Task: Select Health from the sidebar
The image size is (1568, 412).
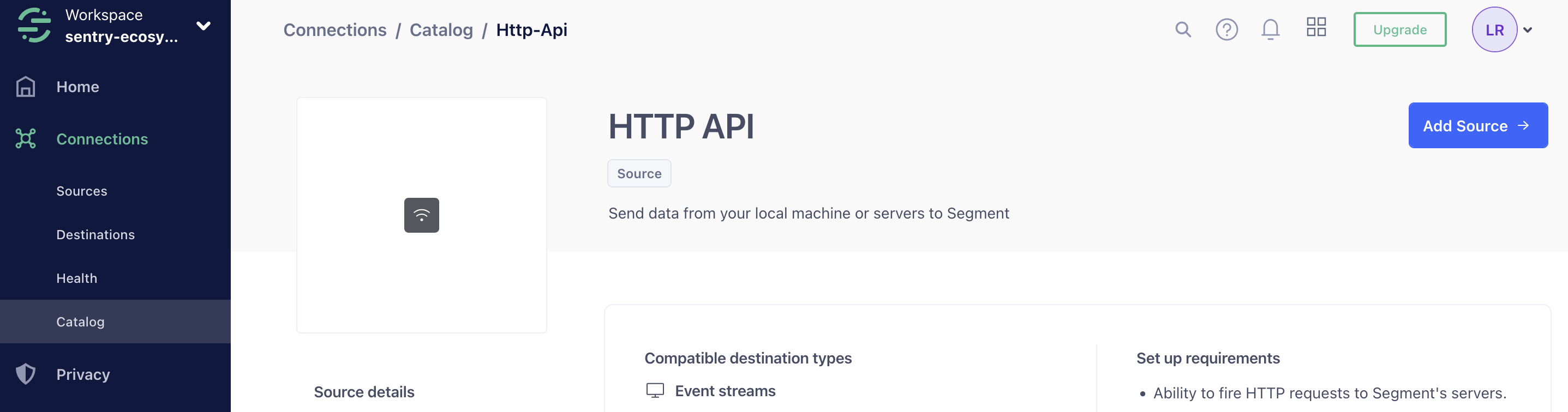Action: (x=77, y=278)
